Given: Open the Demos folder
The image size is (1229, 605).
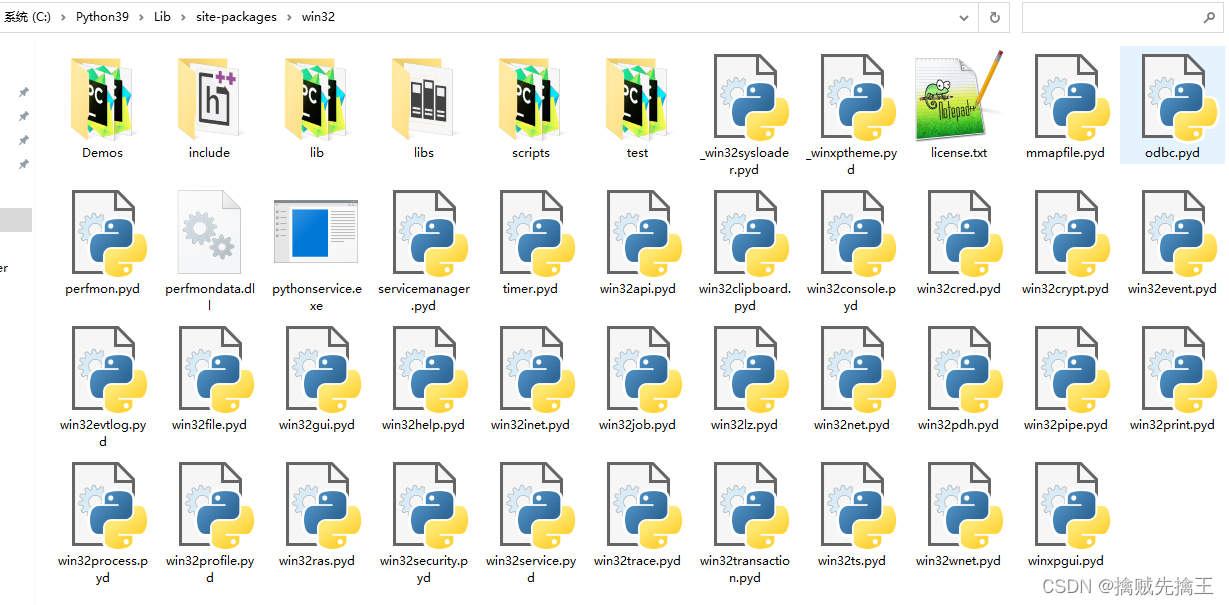Looking at the screenshot, I should [x=102, y=98].
